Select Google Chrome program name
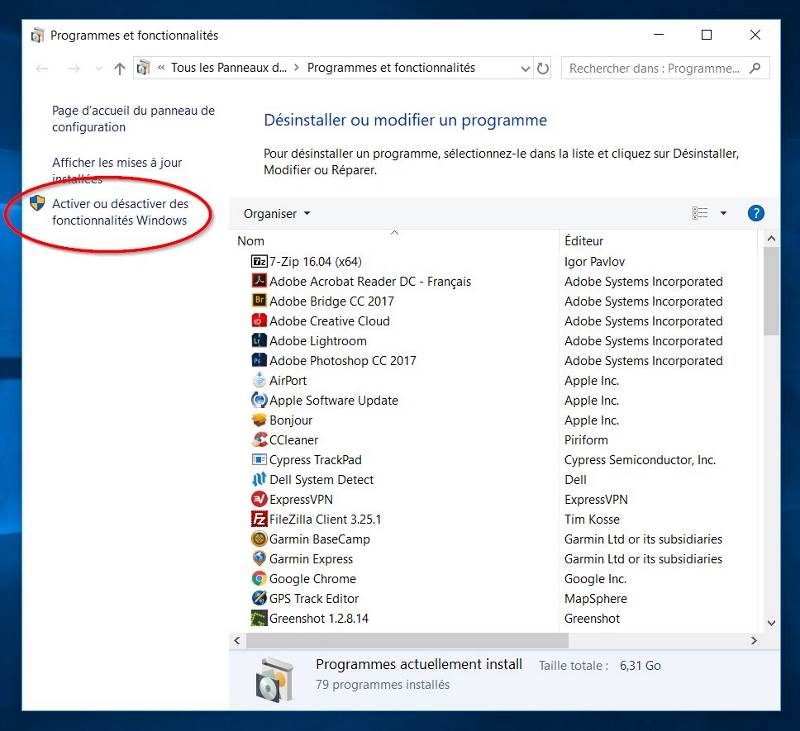This screenshot has height=731, width=800. pos(313,578)
